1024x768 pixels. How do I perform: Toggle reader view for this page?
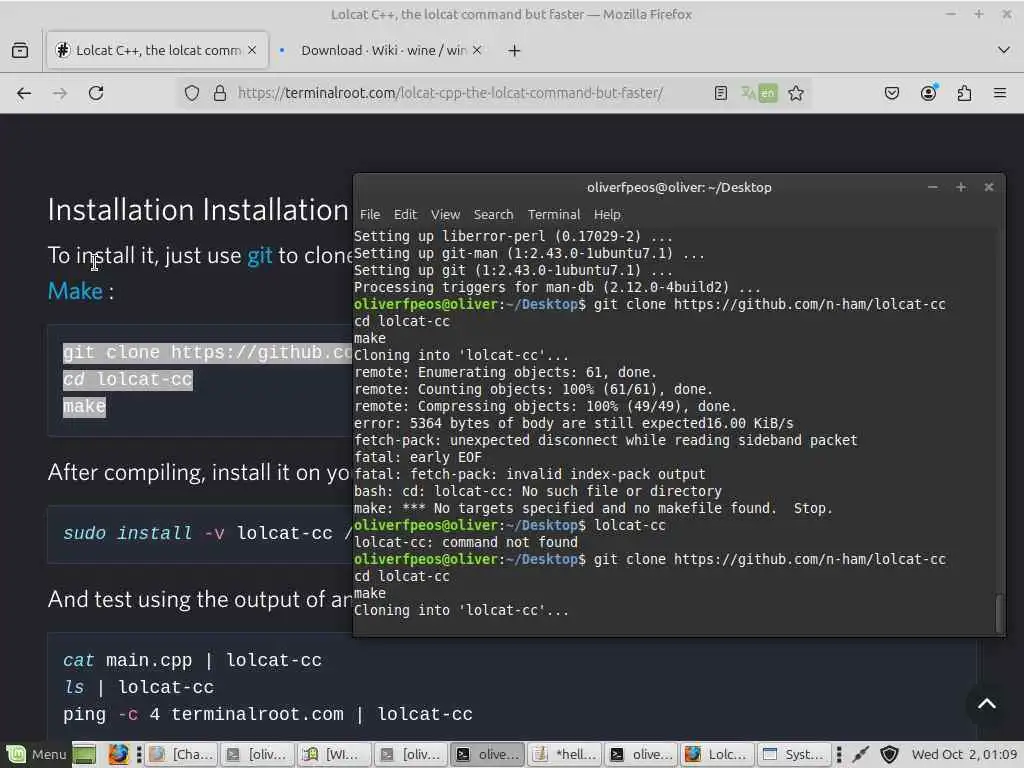coord(720,93)
